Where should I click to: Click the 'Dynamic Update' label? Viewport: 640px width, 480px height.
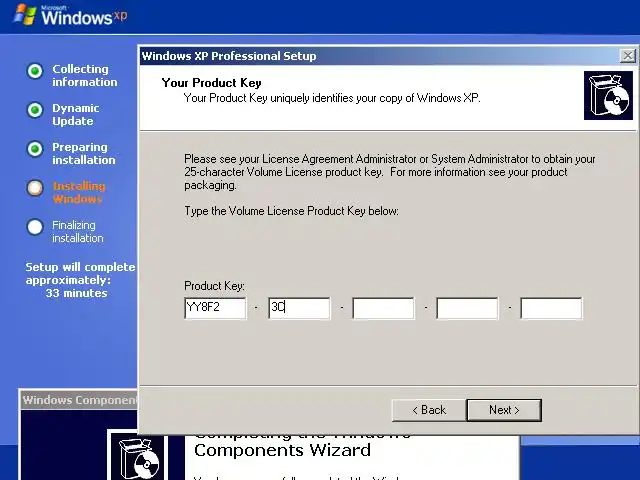[76, 115]
